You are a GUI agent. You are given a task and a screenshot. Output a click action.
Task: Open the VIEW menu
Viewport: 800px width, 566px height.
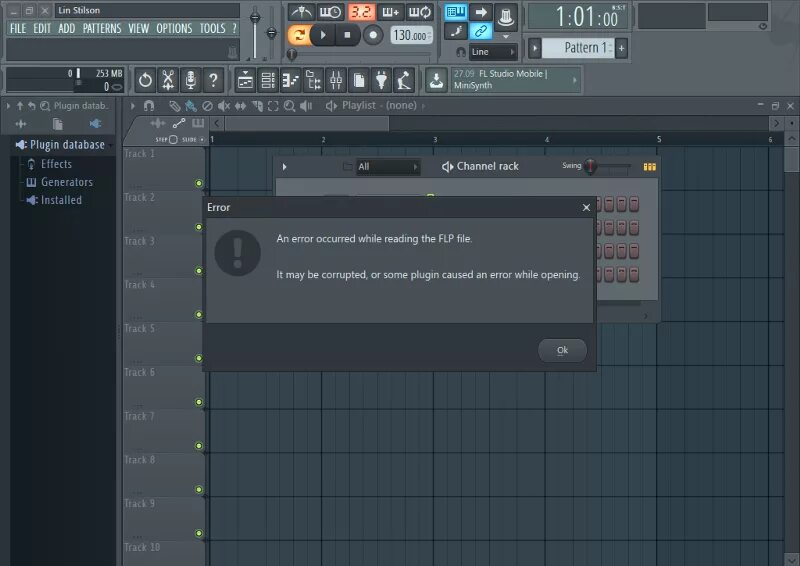(138, 29)
